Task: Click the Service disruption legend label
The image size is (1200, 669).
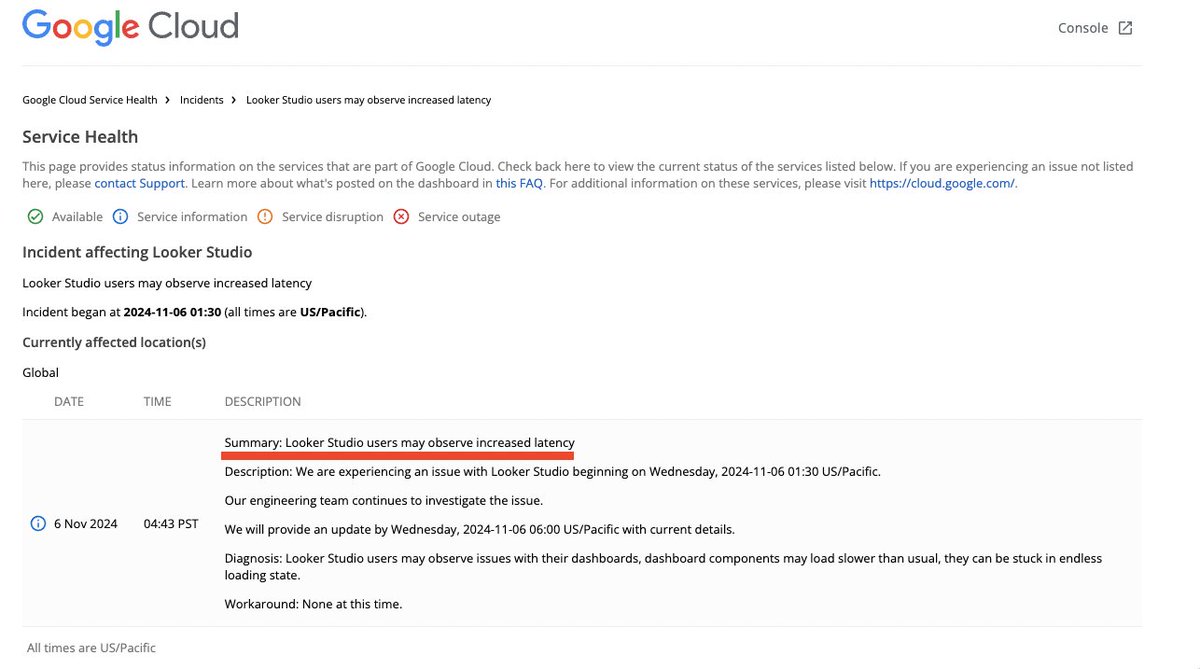Action: coord(333,217)
